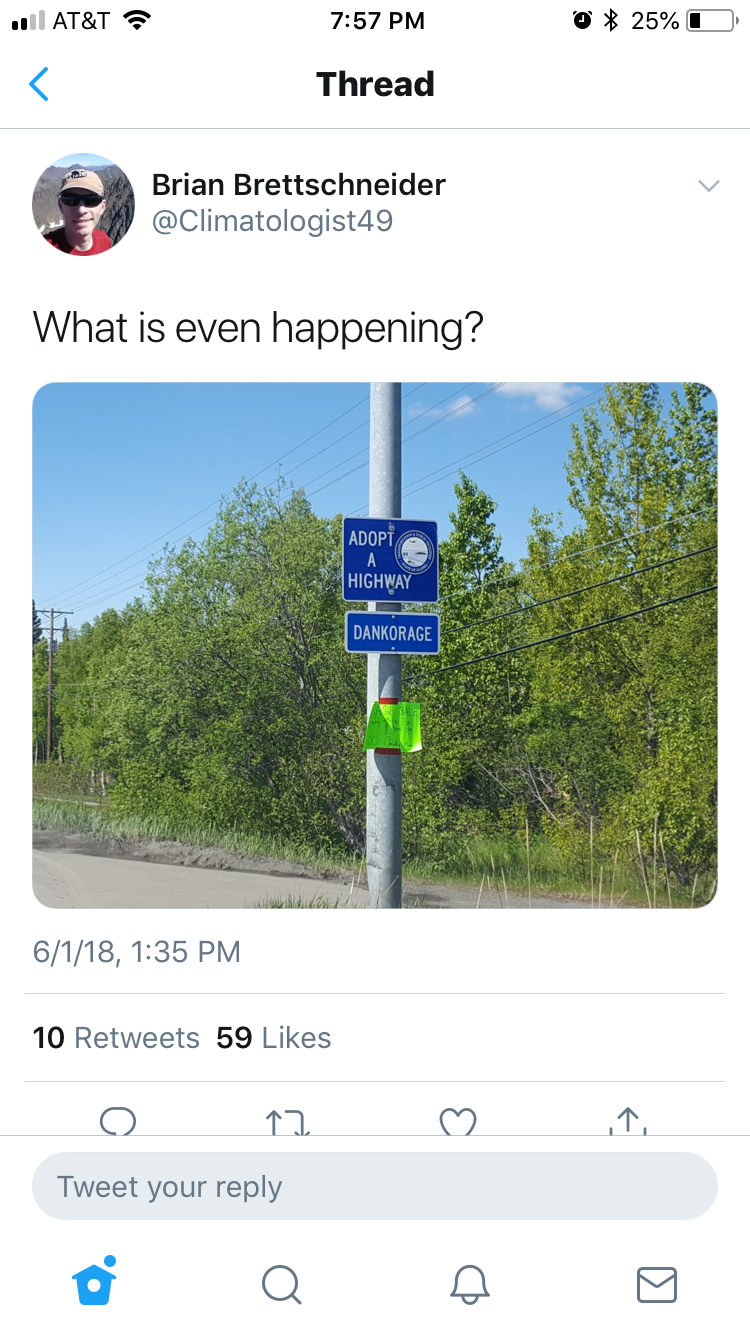The image size is (750, 1334).
Task: Tap the Wi-Fi icon in status bar
Action: point(135,20)
